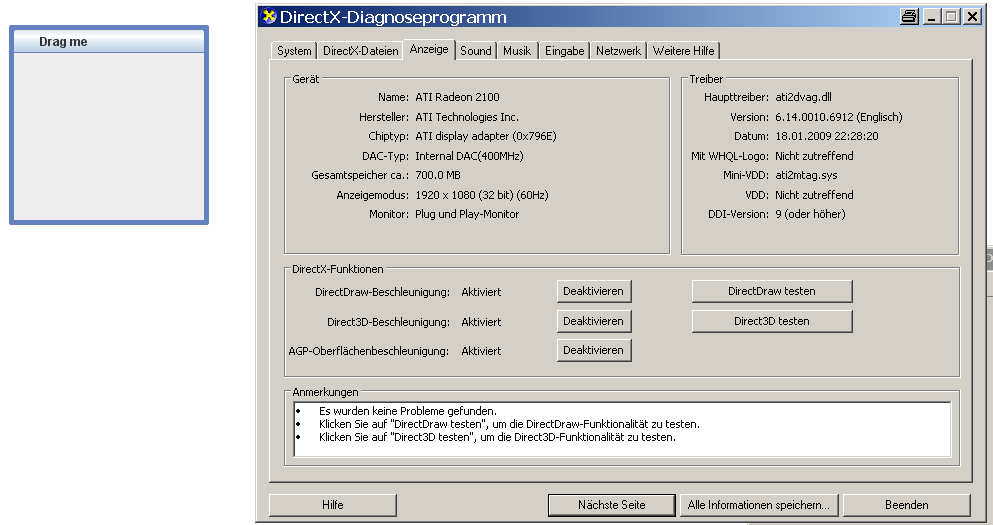Go to the Sound tab
This screenshot has height=525, width=993.
(x=476, y=51)
